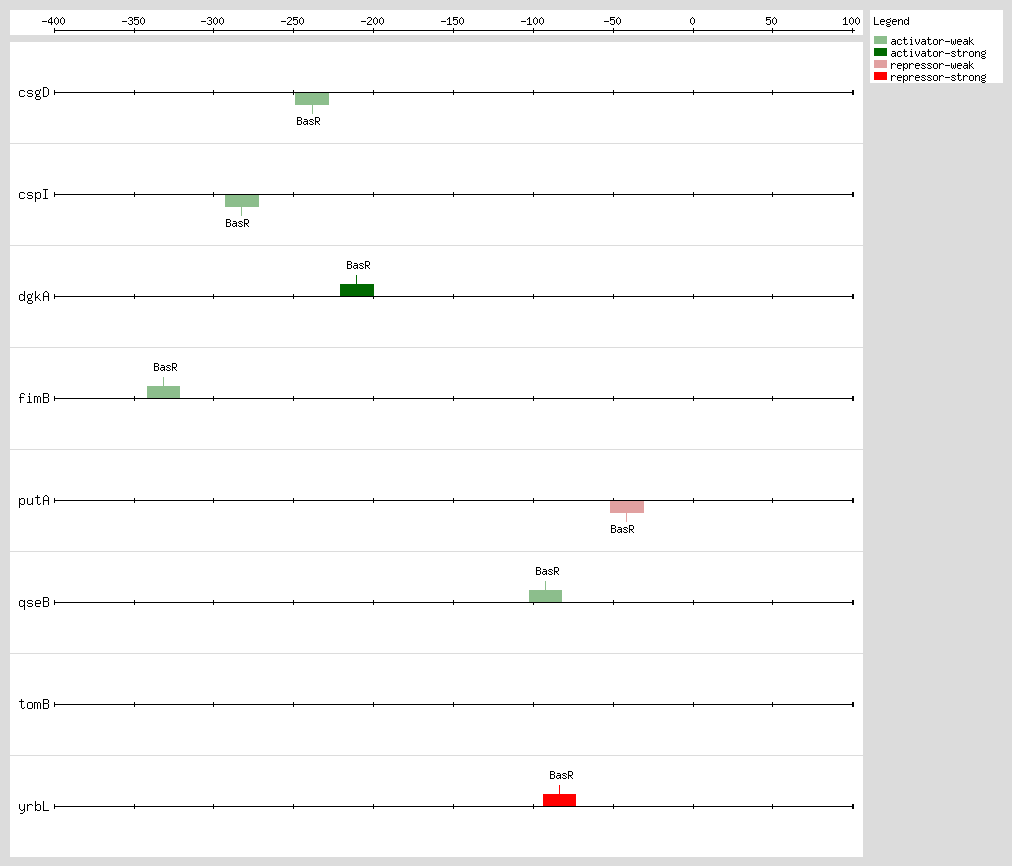
Task: Click the BasR text label under cspI
Action: click(238, 223)
